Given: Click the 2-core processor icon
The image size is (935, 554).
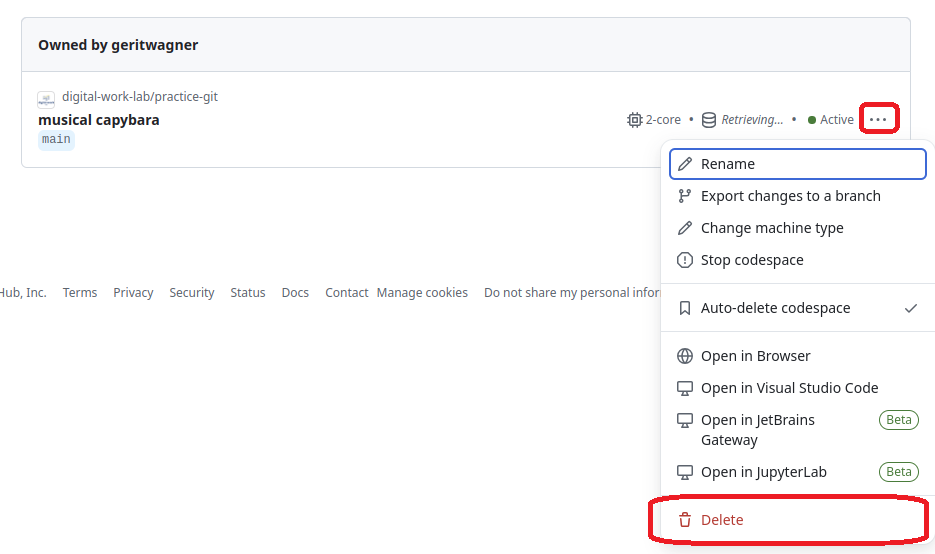Looking at the screenshot, I should point(634,120).
